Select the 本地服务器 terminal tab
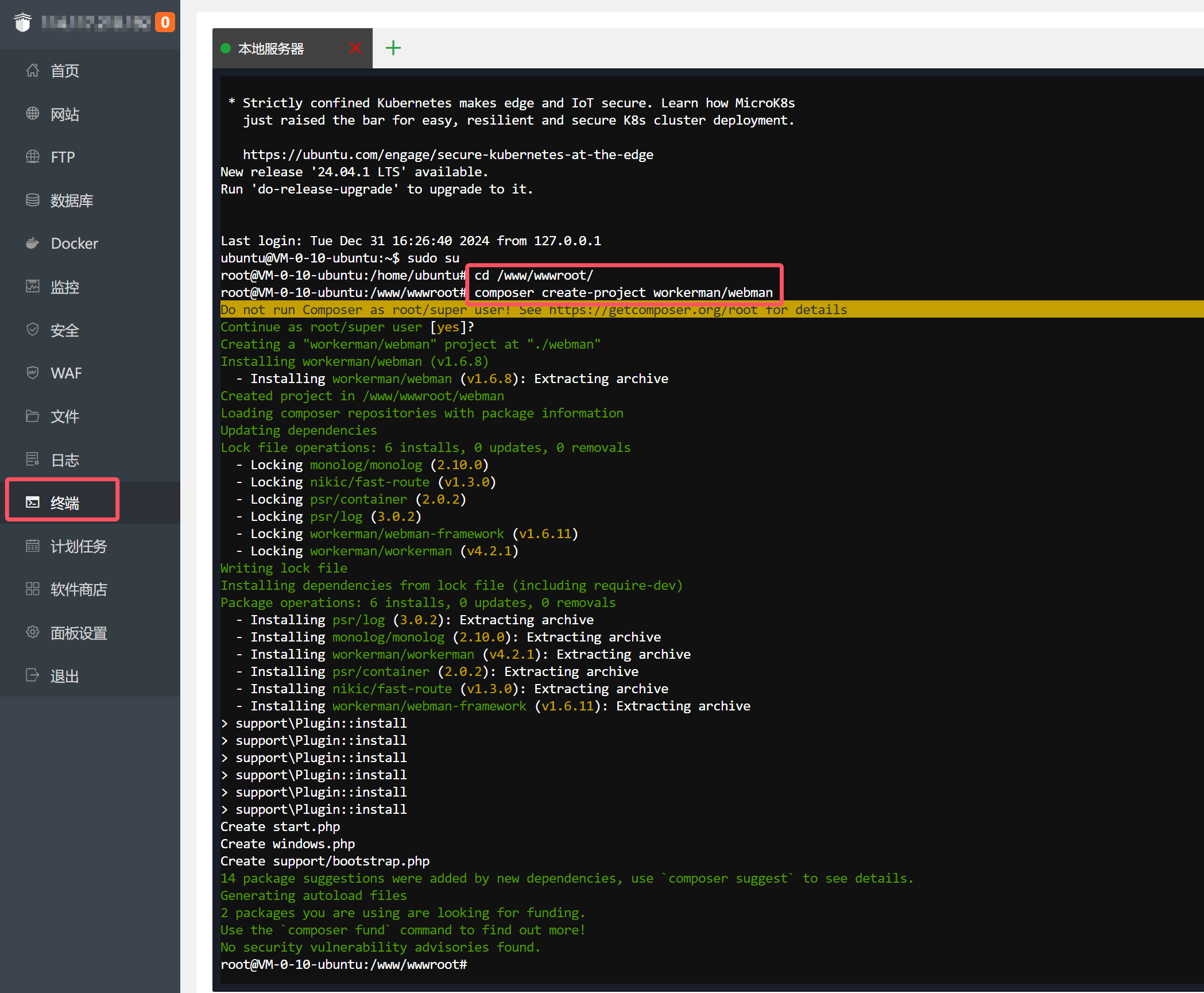 click(x=271, y=49)
